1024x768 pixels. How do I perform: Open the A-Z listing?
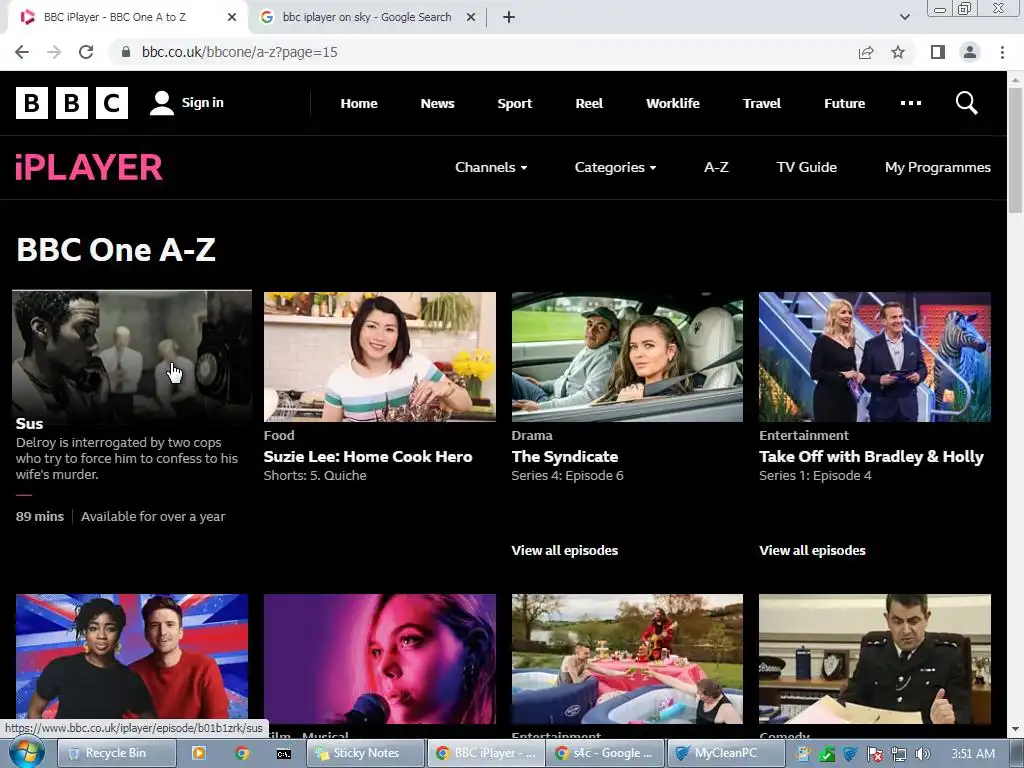pyautogui.click(x=716, y=167)
